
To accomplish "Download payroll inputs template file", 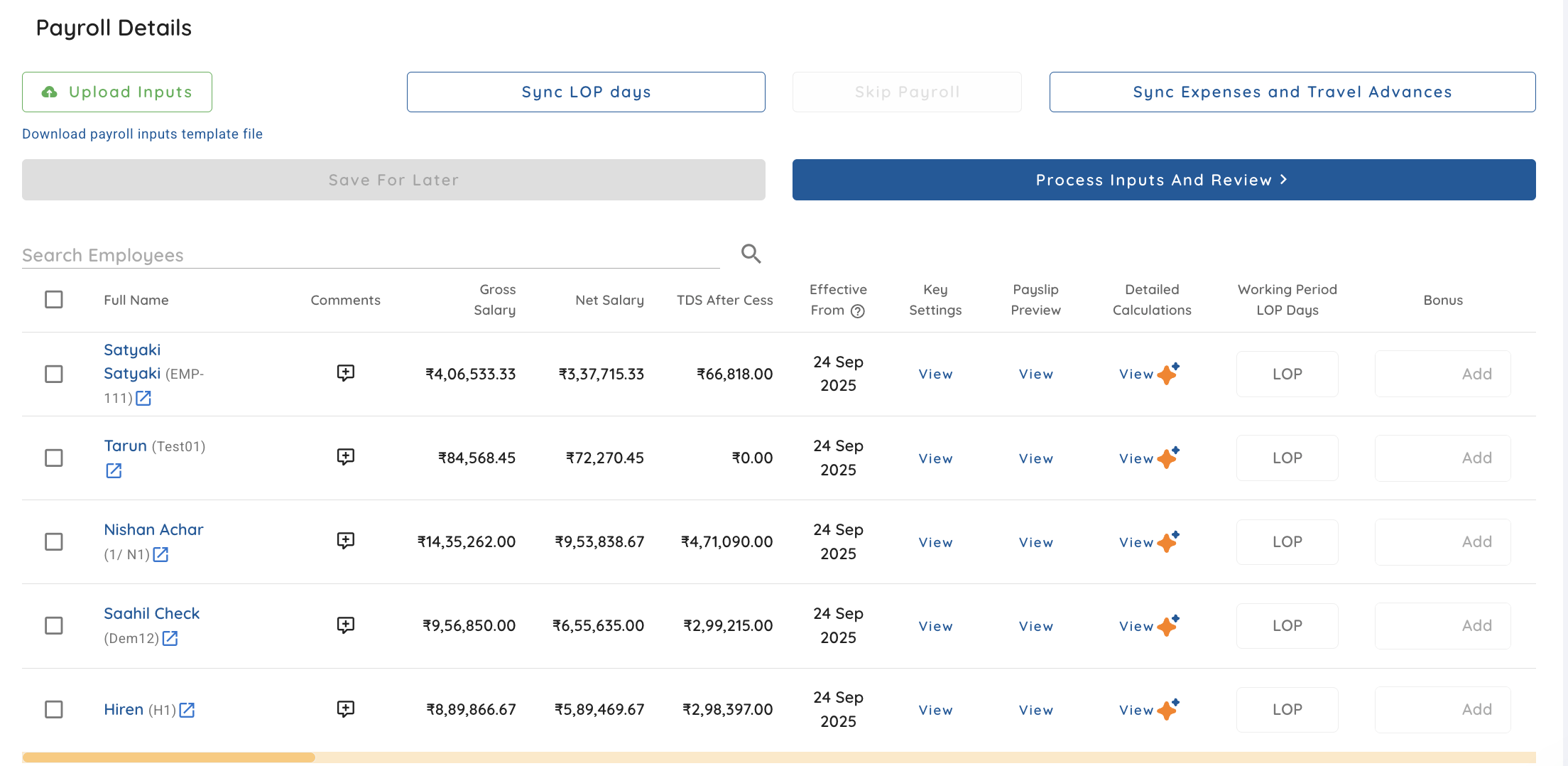I will (142, 134).
